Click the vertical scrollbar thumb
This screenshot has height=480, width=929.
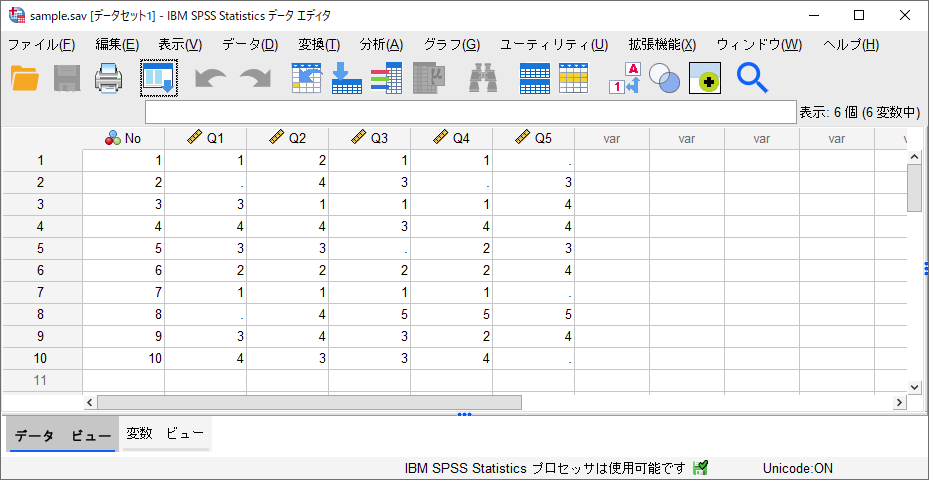(914, 188)
